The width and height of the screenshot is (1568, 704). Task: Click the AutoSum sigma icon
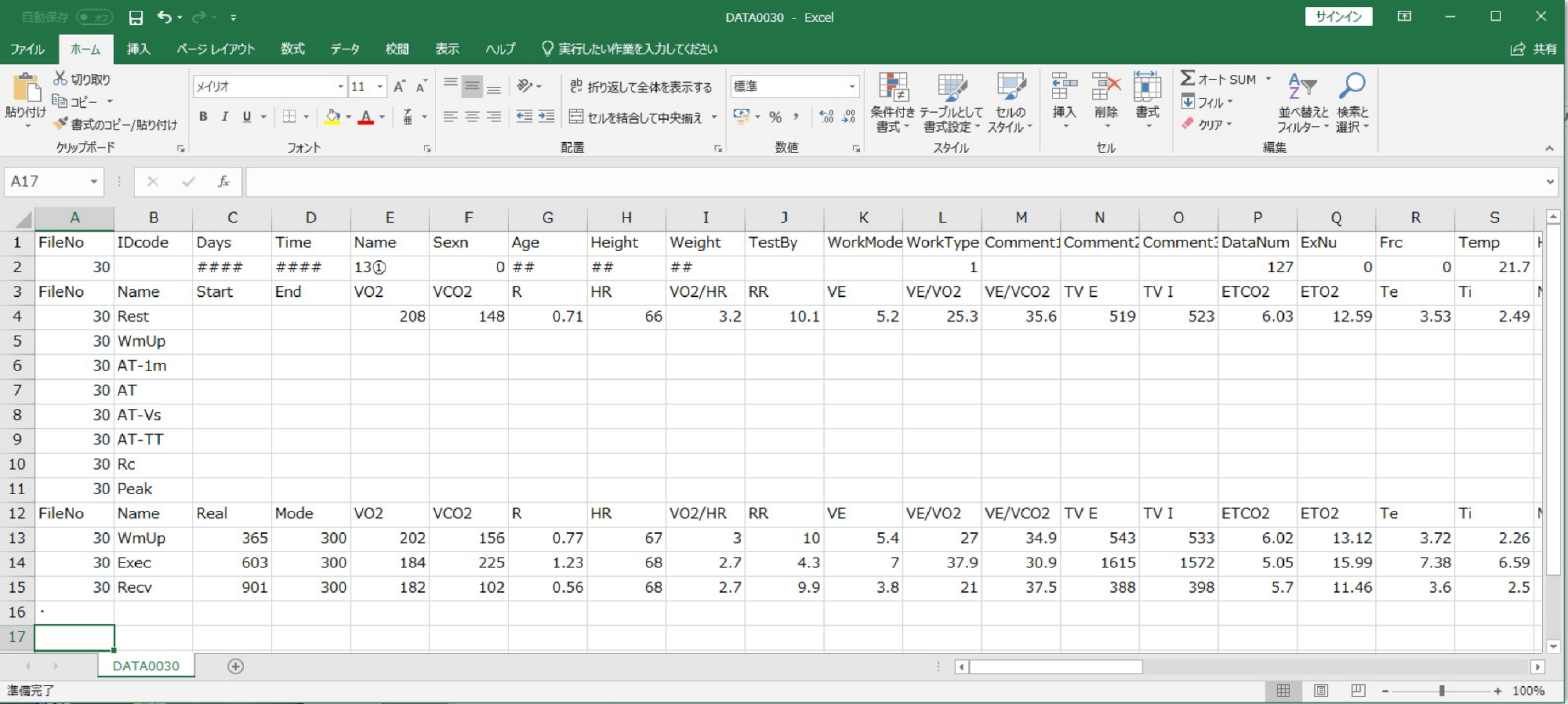click(x=1188, y=78)
